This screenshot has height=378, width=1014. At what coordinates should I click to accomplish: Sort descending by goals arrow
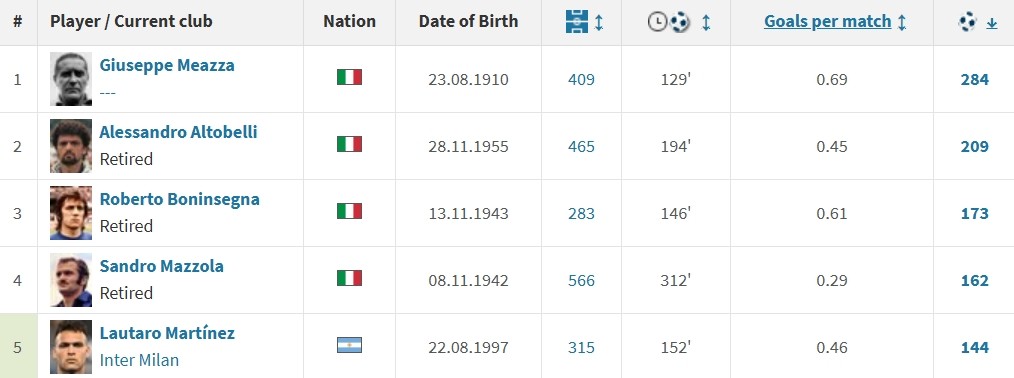coord(991,23)
